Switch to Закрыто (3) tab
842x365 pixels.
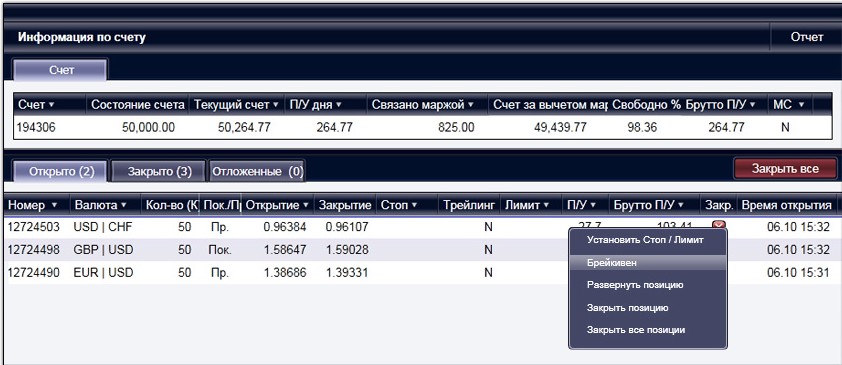(159, 172)
